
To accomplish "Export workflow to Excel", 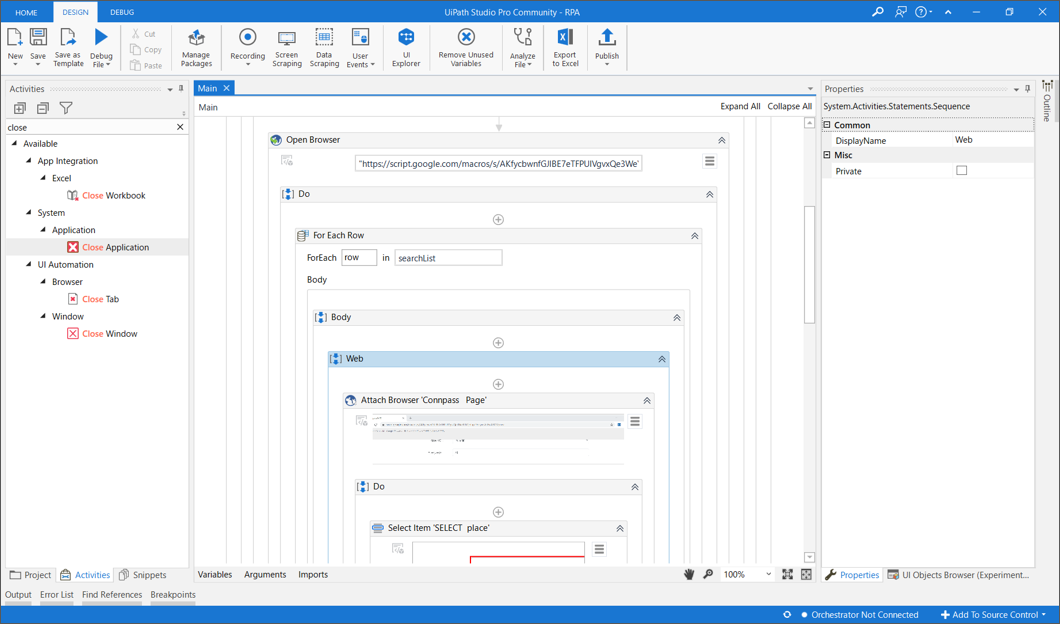I will pos(565,47).
